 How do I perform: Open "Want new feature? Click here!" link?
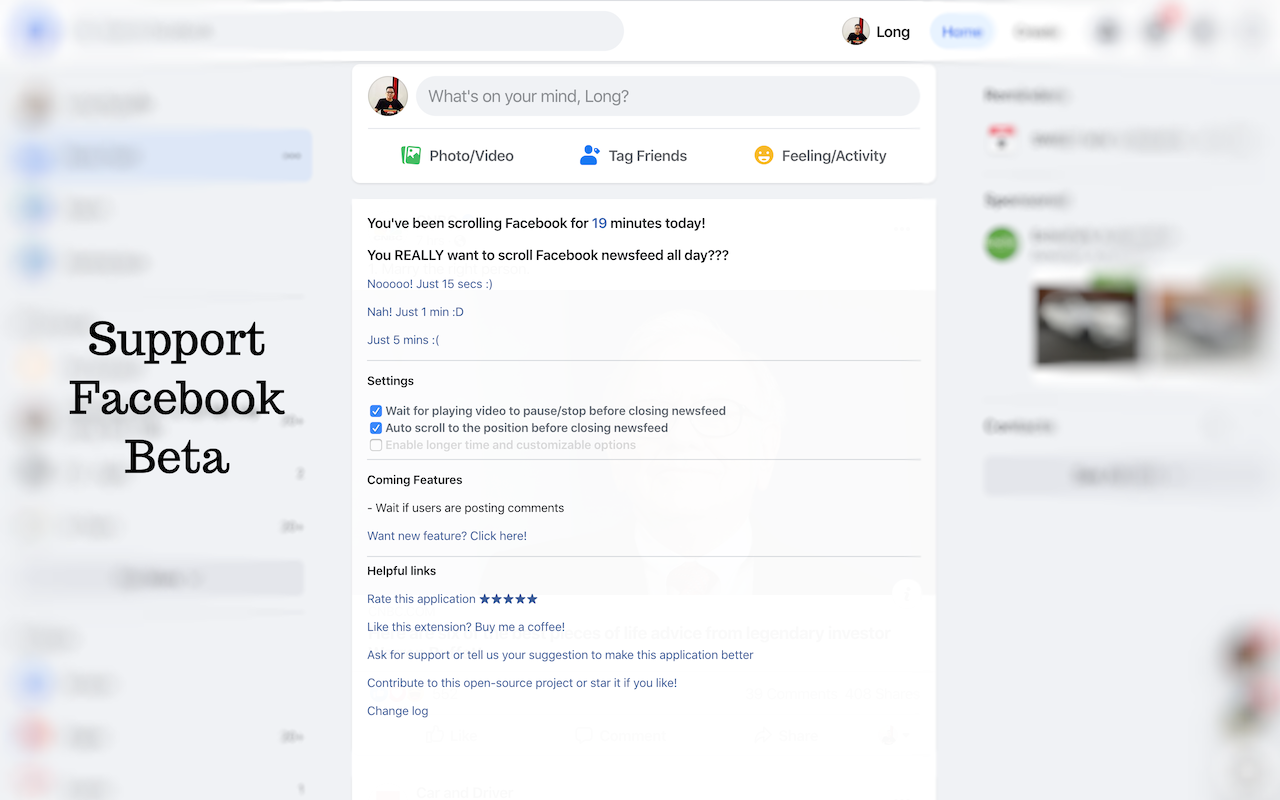pyautogui.click(x=447, y=536)
